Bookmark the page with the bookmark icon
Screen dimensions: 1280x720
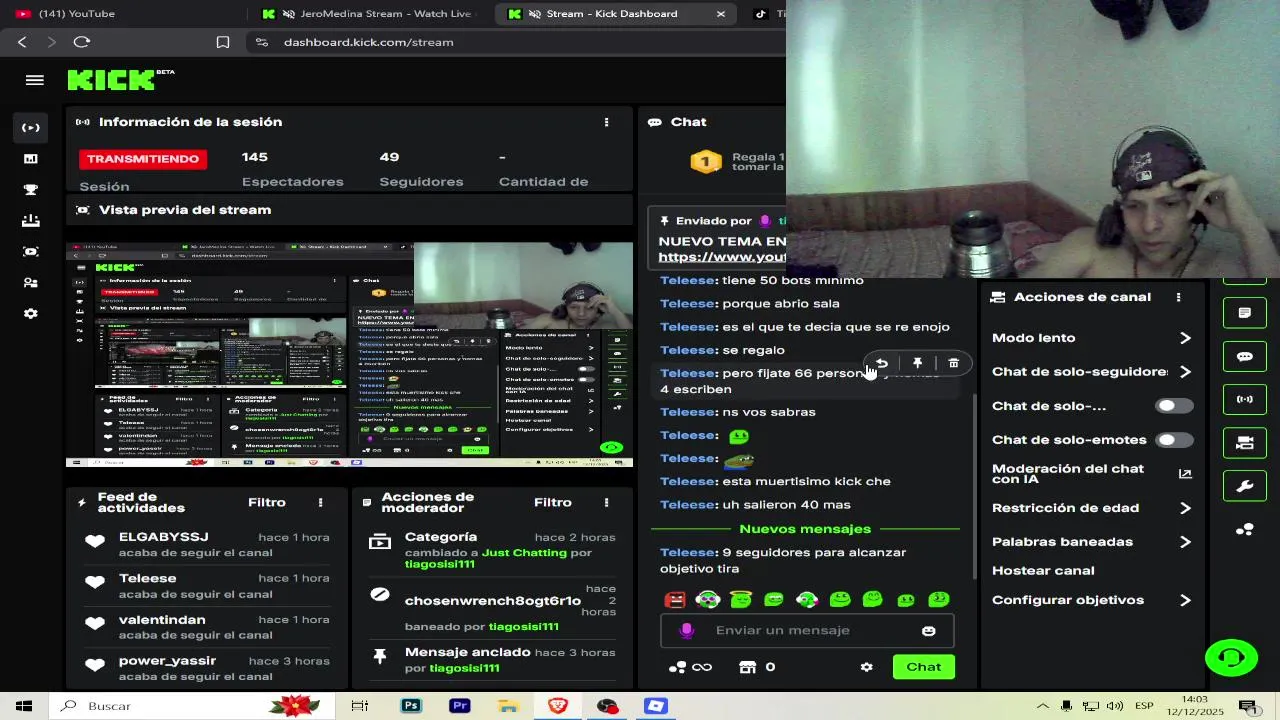pyautogui.click(x=223, y=42)
